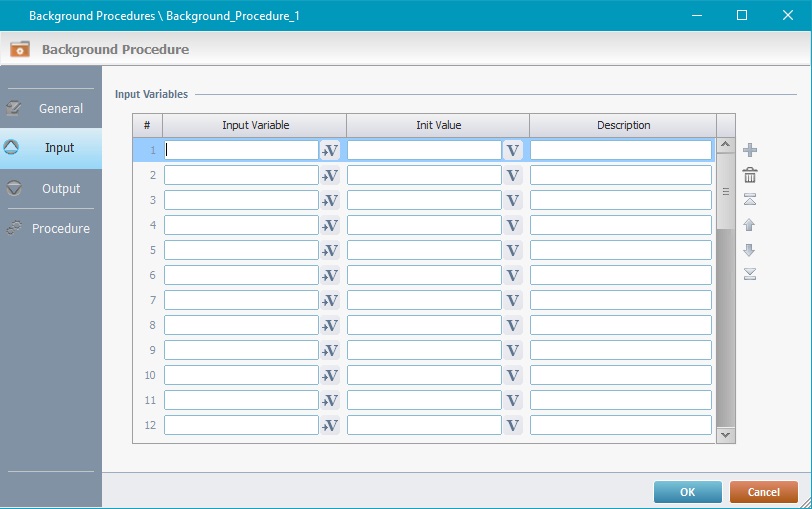Select the Init Value field in row 8
This screenshot has height=509, width=812.
(x=424, y=325)
